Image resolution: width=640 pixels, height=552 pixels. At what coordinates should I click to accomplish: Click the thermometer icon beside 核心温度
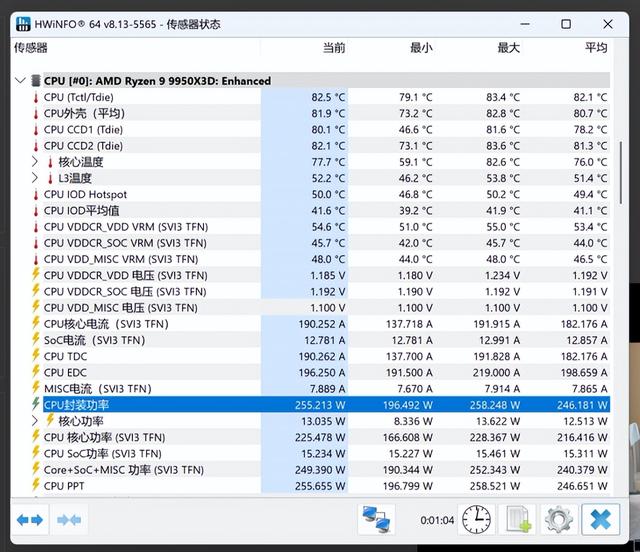(50, 162)
